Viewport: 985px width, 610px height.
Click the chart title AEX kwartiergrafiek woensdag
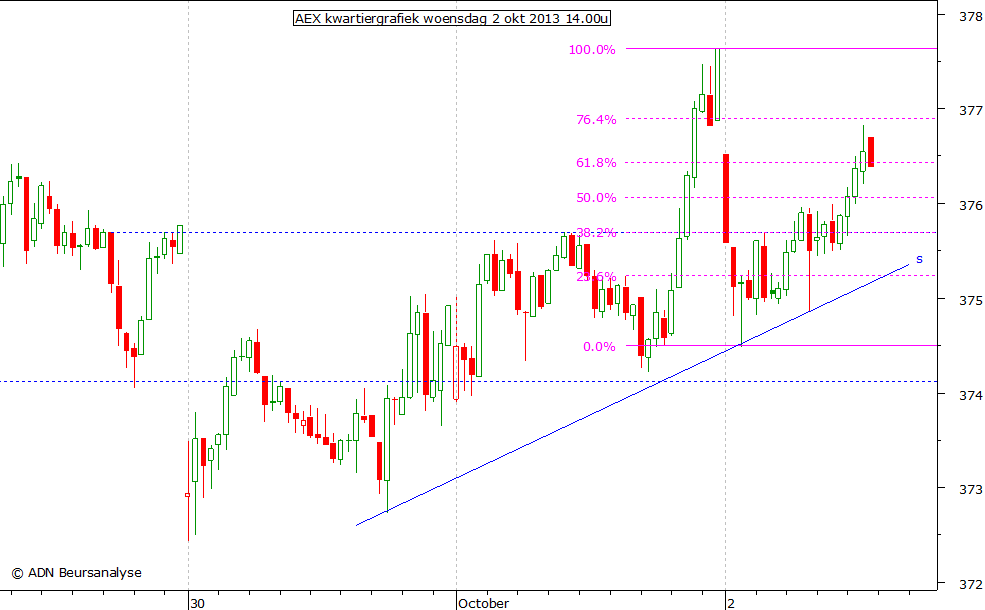point(452,18)
